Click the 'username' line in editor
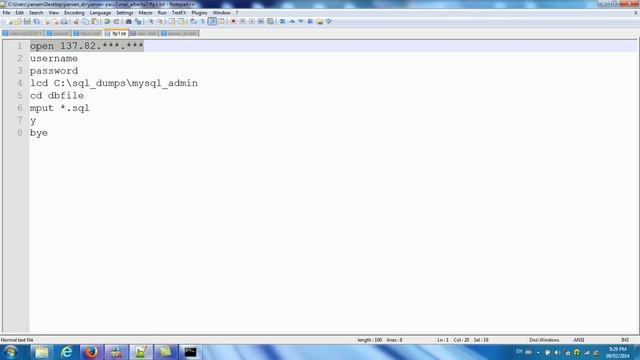The width and height of the screenshot is (640, 360). click(54, 58)
